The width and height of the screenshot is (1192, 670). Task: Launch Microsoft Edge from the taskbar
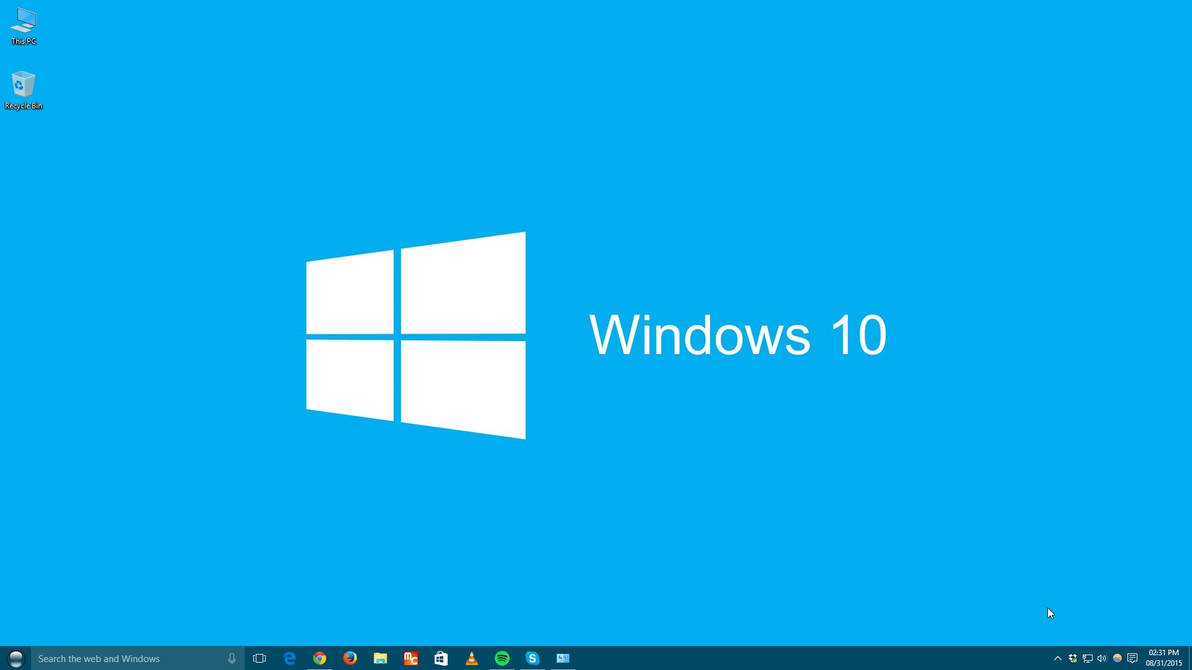coord(290,659)
